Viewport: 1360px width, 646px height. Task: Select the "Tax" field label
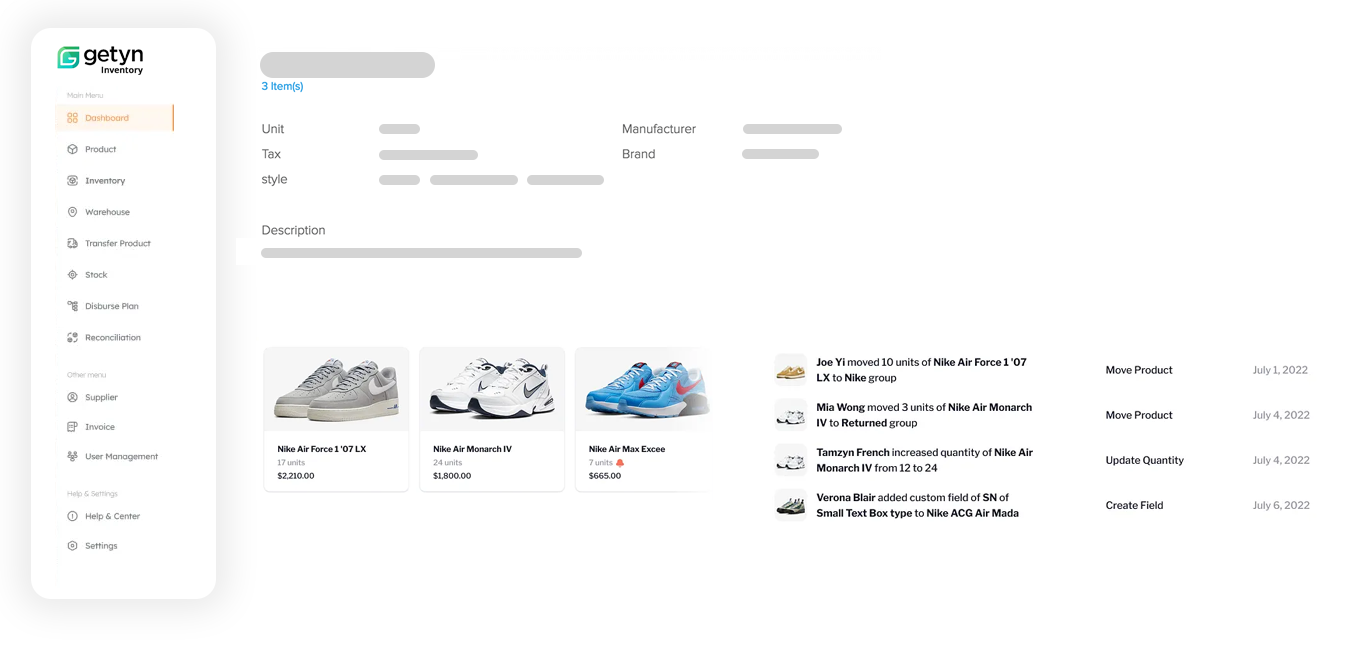point(271,154)
